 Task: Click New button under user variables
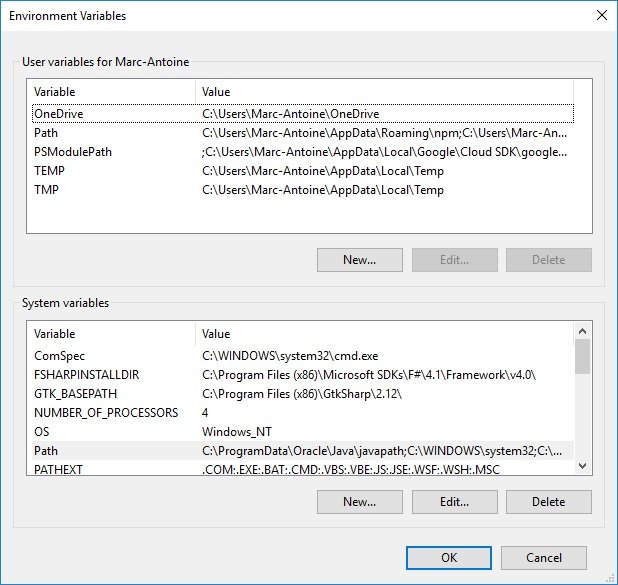(359, 260)
